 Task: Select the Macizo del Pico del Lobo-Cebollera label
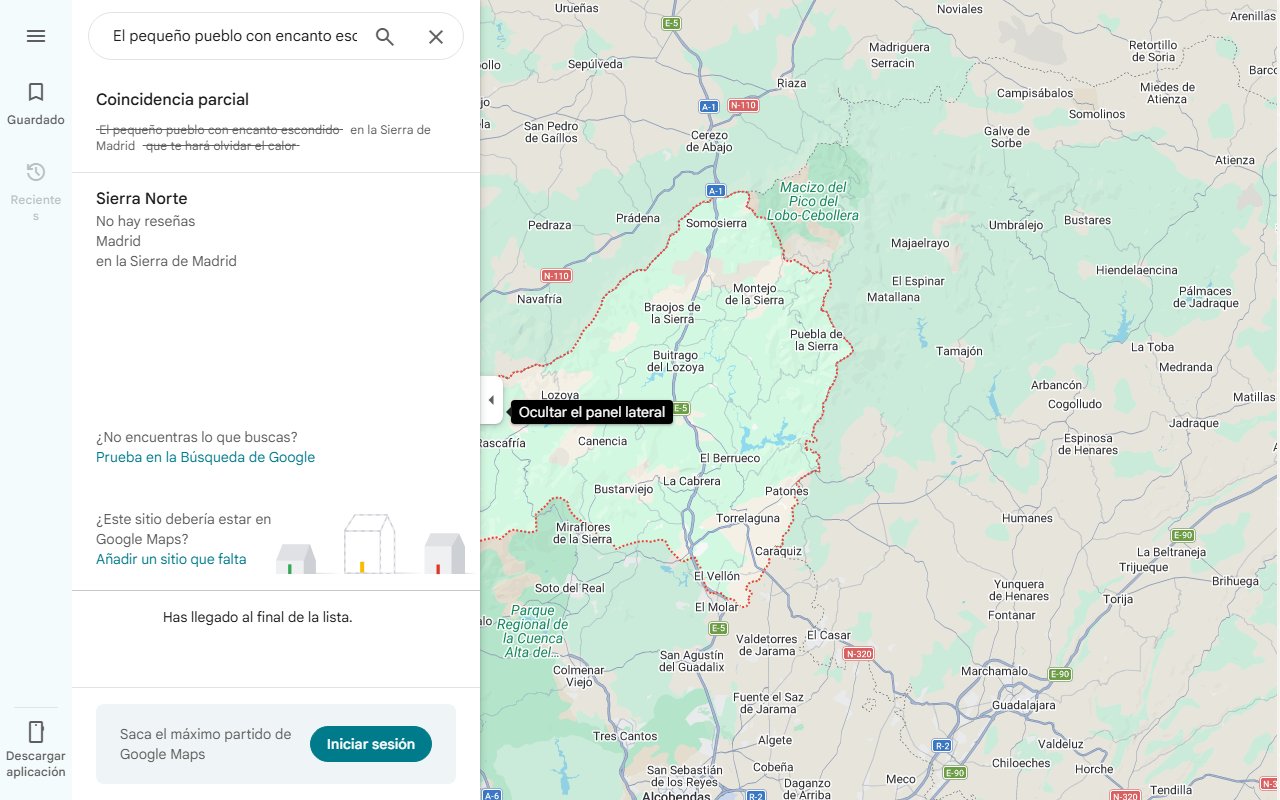coord(815,196)
